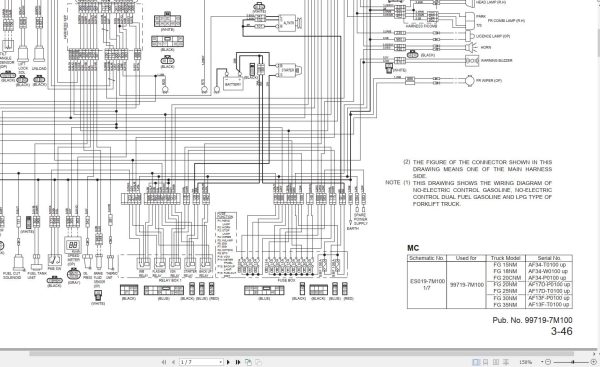Click the 'FG 15NM' truck model cell
Image resolution: width=600 pixels, height=367 pixels.
(x=505, y=264)
